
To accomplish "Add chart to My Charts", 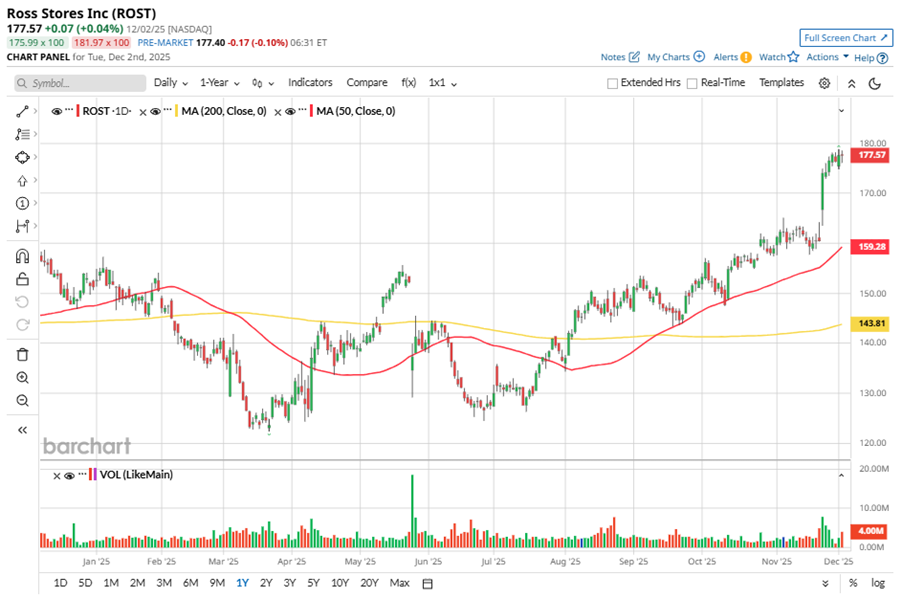I will click(x=676, y=57).
